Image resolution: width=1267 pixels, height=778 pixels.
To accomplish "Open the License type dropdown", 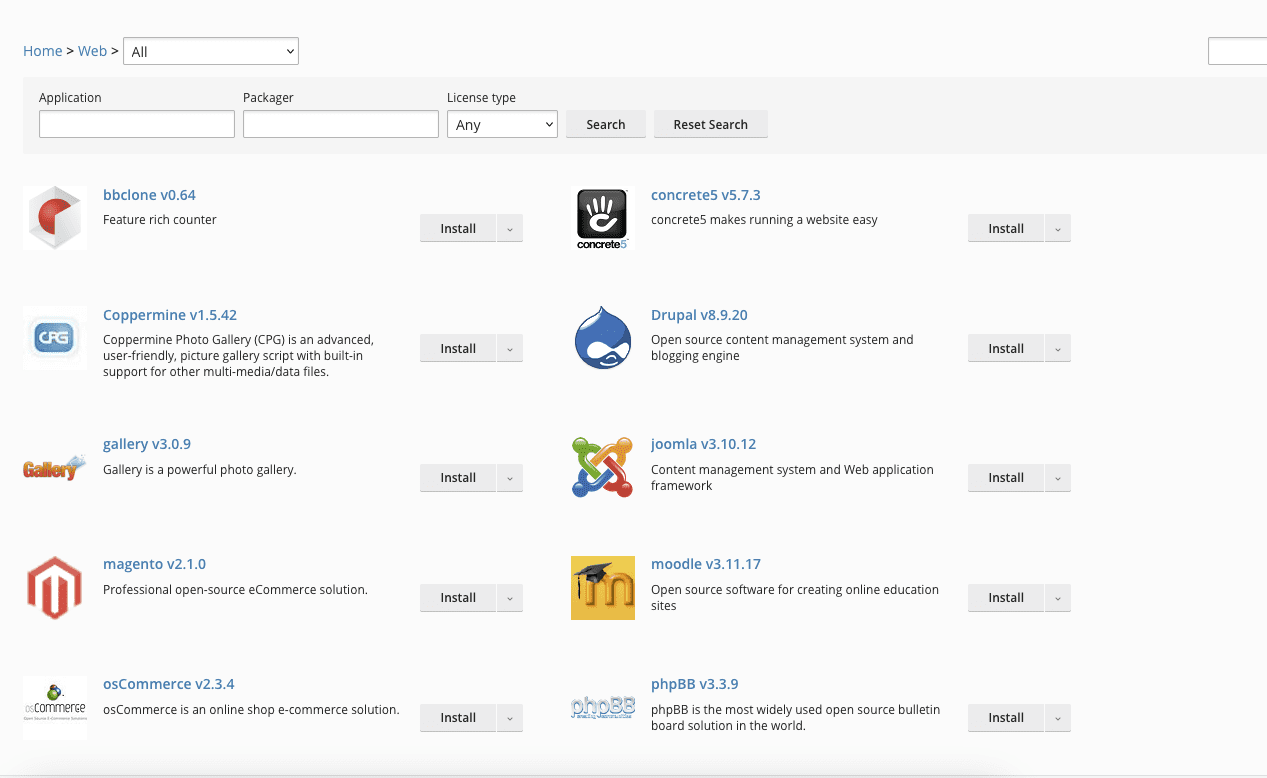I will point(502,124).
